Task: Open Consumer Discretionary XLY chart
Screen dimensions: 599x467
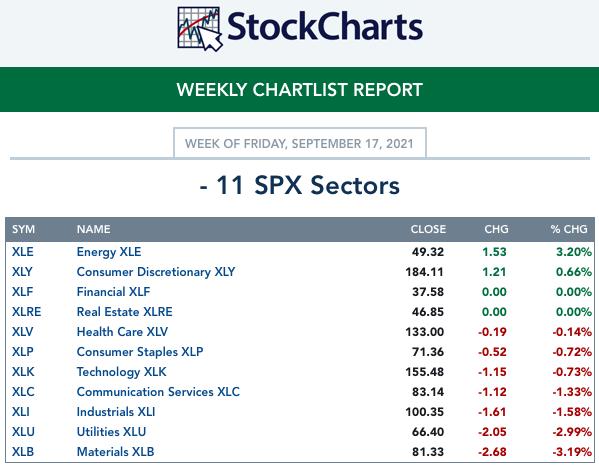Action: tap(156, 272)
